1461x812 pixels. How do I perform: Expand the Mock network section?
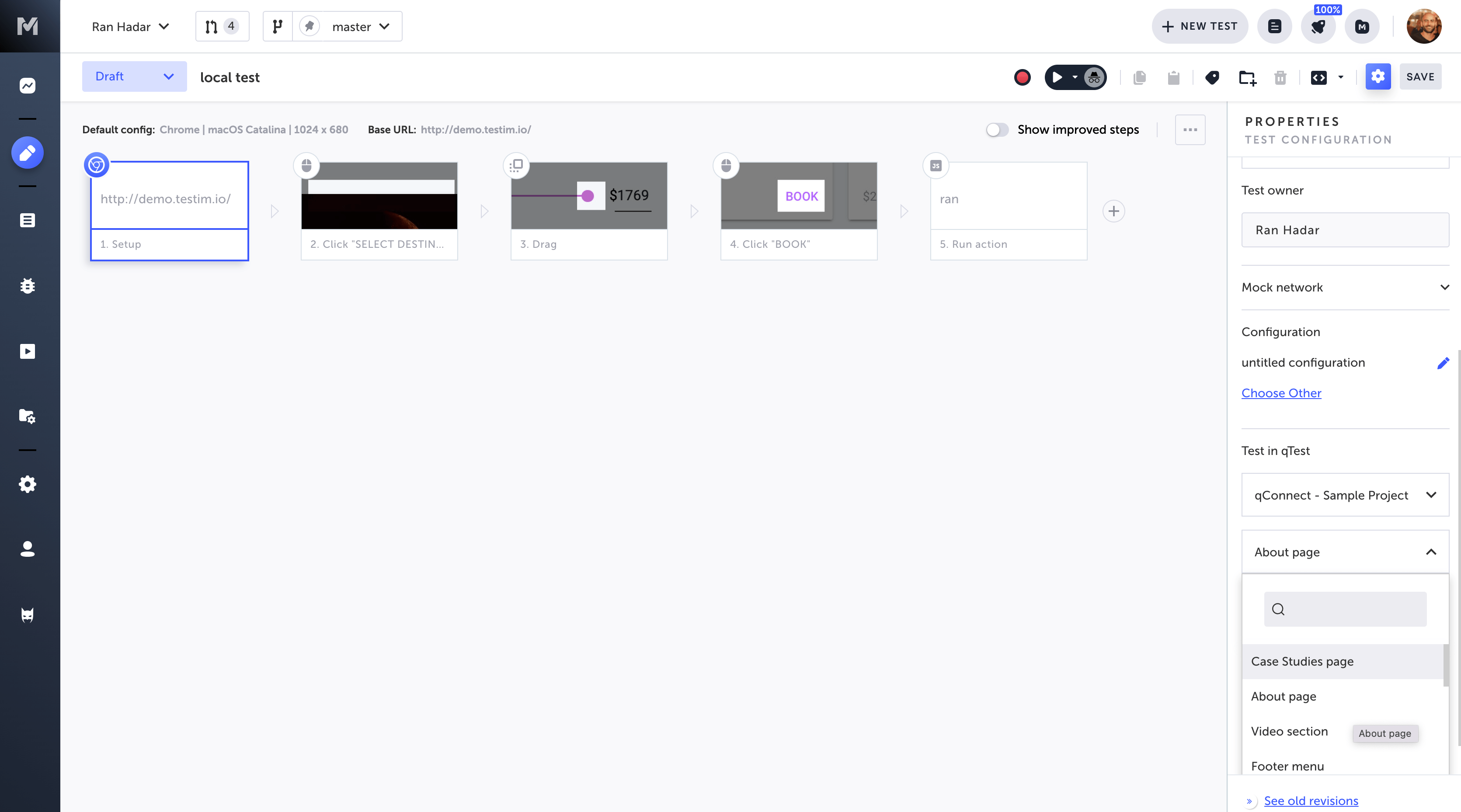pyautogui.click(x=1345, y=288)
